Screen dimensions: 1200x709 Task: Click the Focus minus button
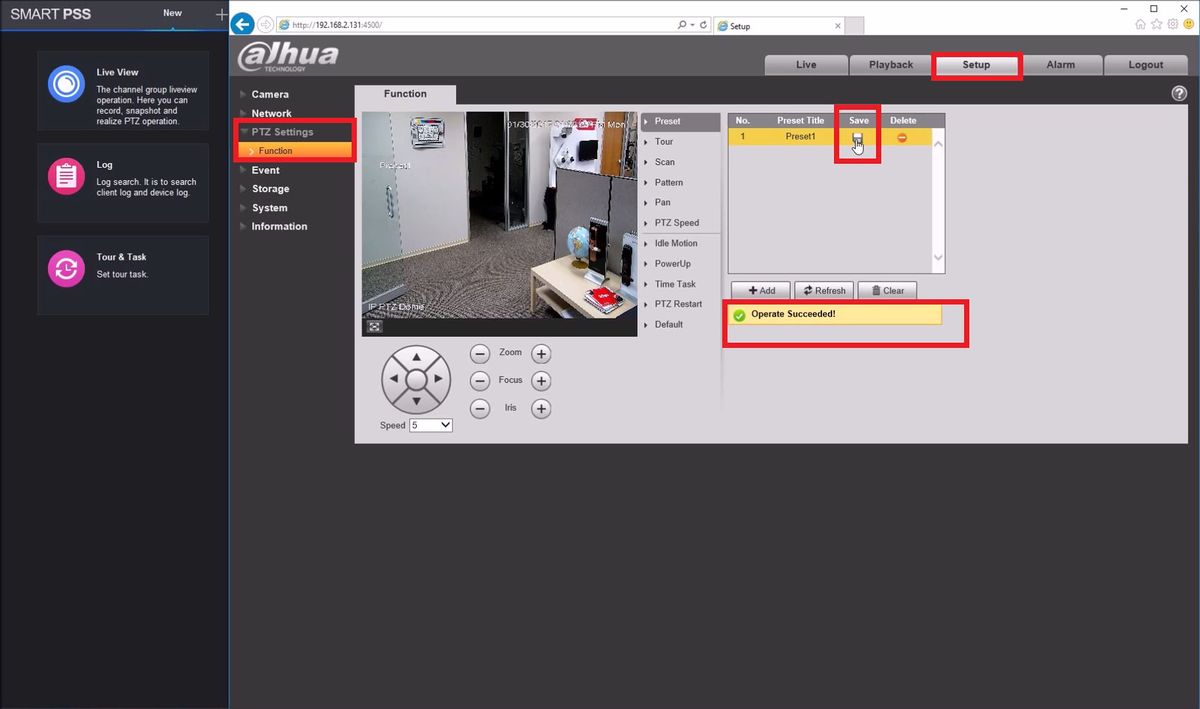480,380
